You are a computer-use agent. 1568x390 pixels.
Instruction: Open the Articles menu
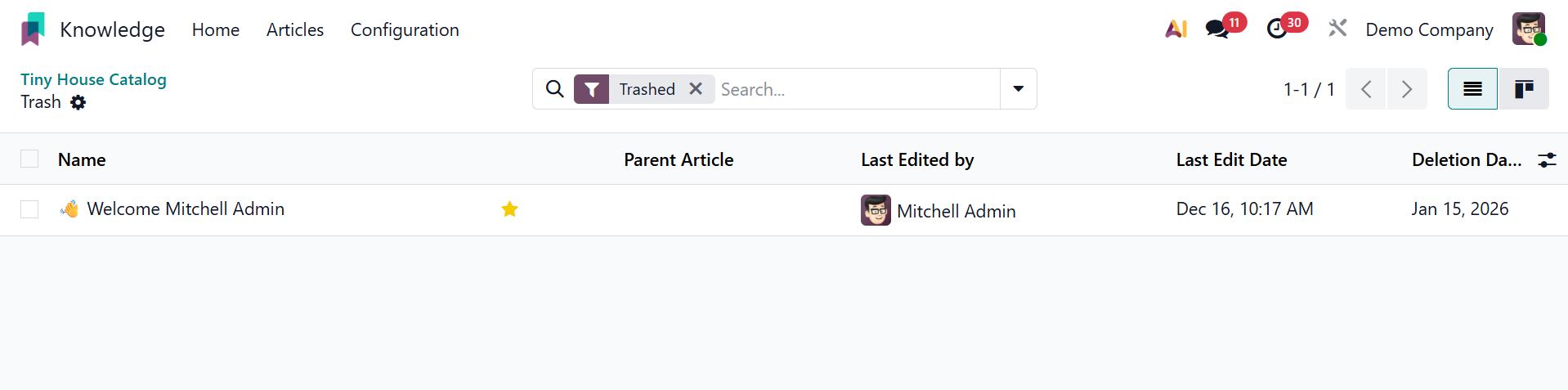(295, 30)
